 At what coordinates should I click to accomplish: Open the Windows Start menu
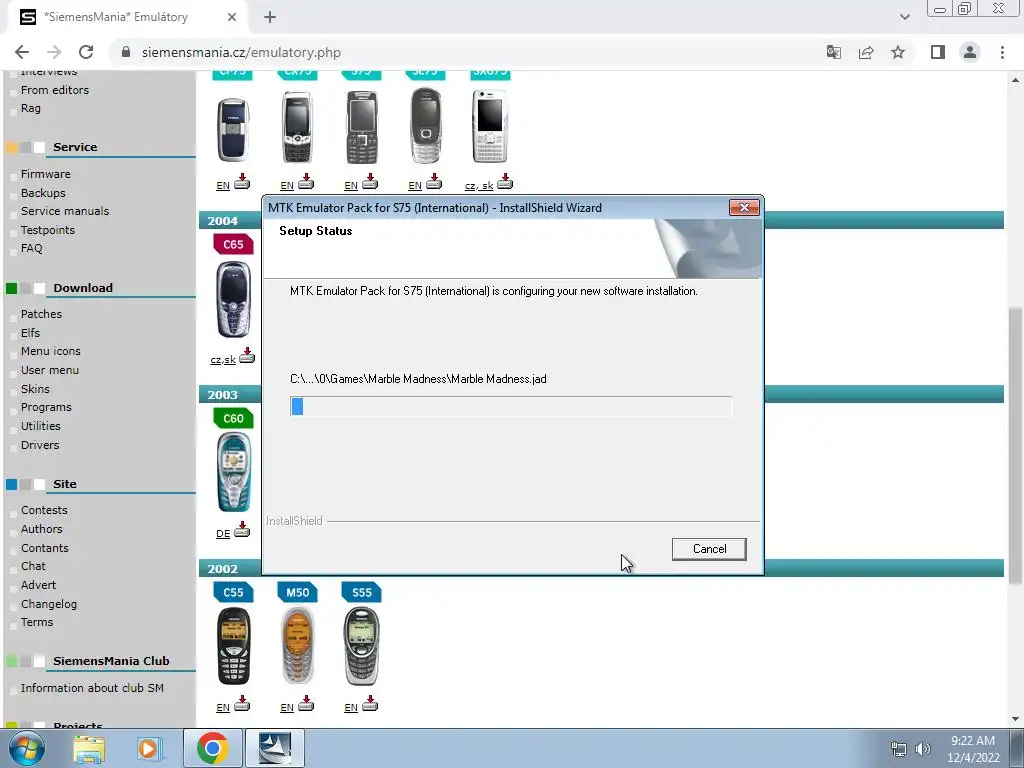click(x=27, y=748)
